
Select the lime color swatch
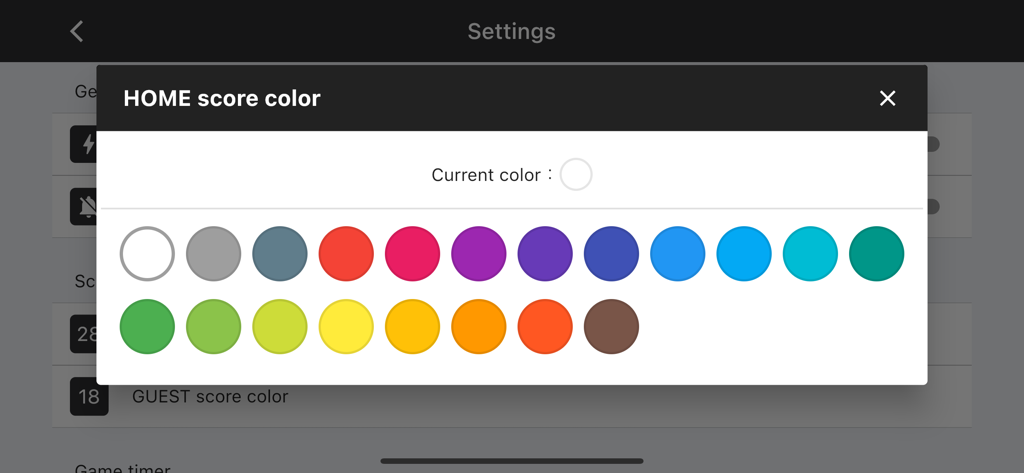pos(280,326)
